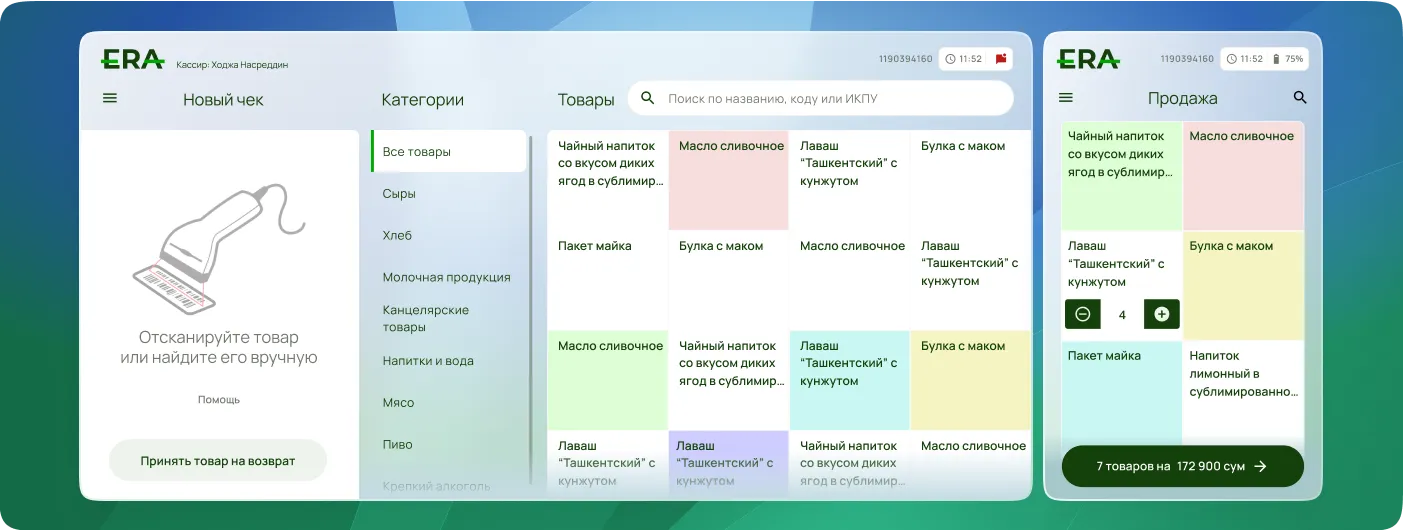Click the ERA logo above Новый чек
The width and height of the screenshot is (1403, 530).
132,60
